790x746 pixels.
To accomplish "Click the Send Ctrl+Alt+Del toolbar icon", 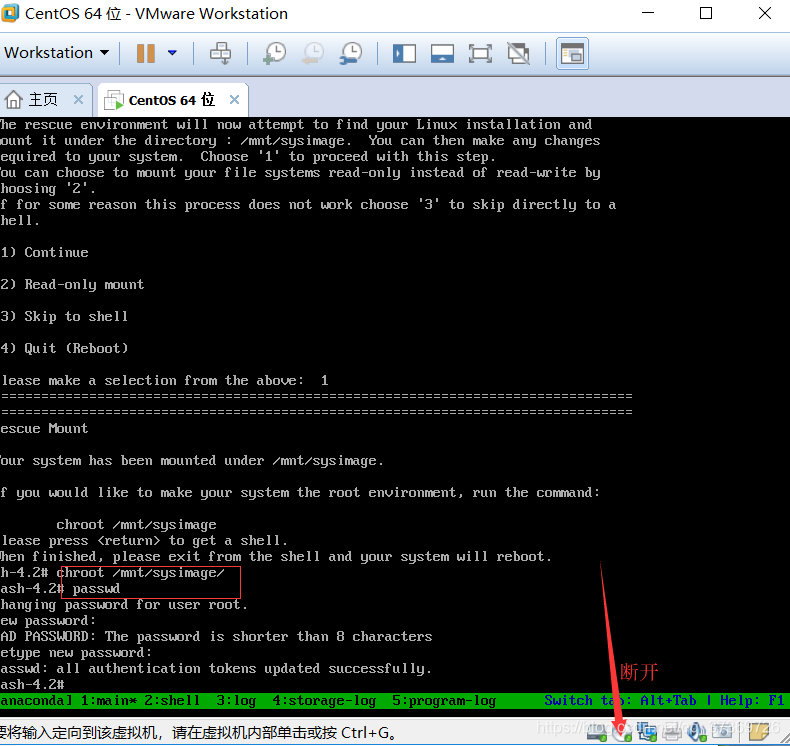I will click(x=220, y=53).
